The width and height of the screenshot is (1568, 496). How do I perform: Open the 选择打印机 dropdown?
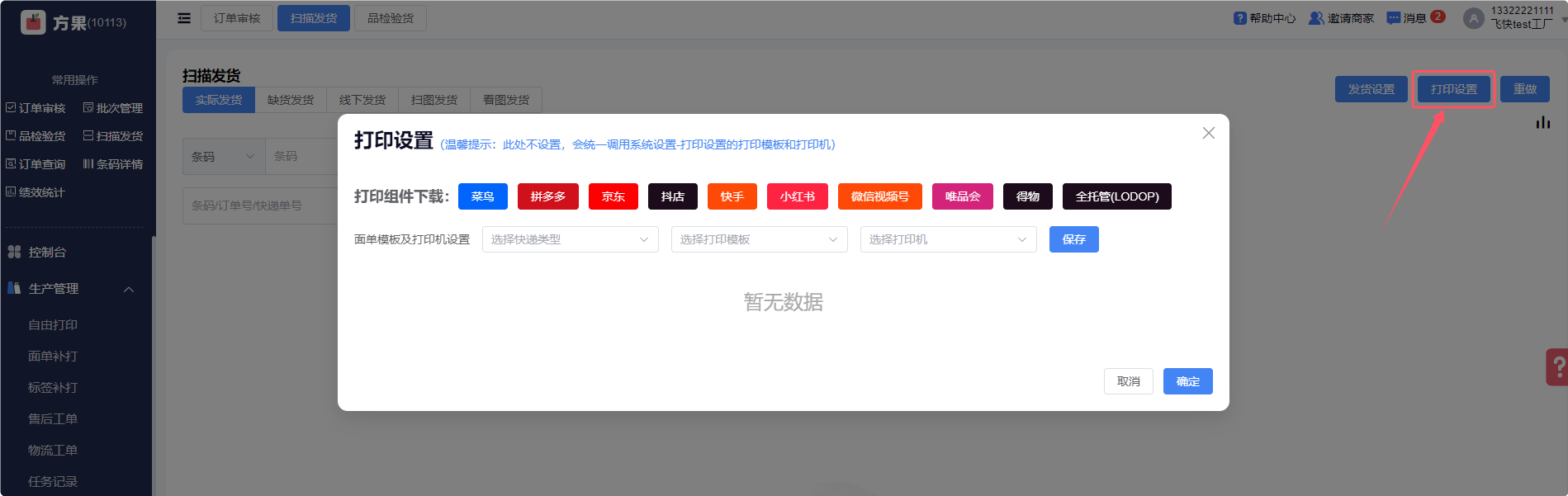pyautogui.click(x=949, y=239)
